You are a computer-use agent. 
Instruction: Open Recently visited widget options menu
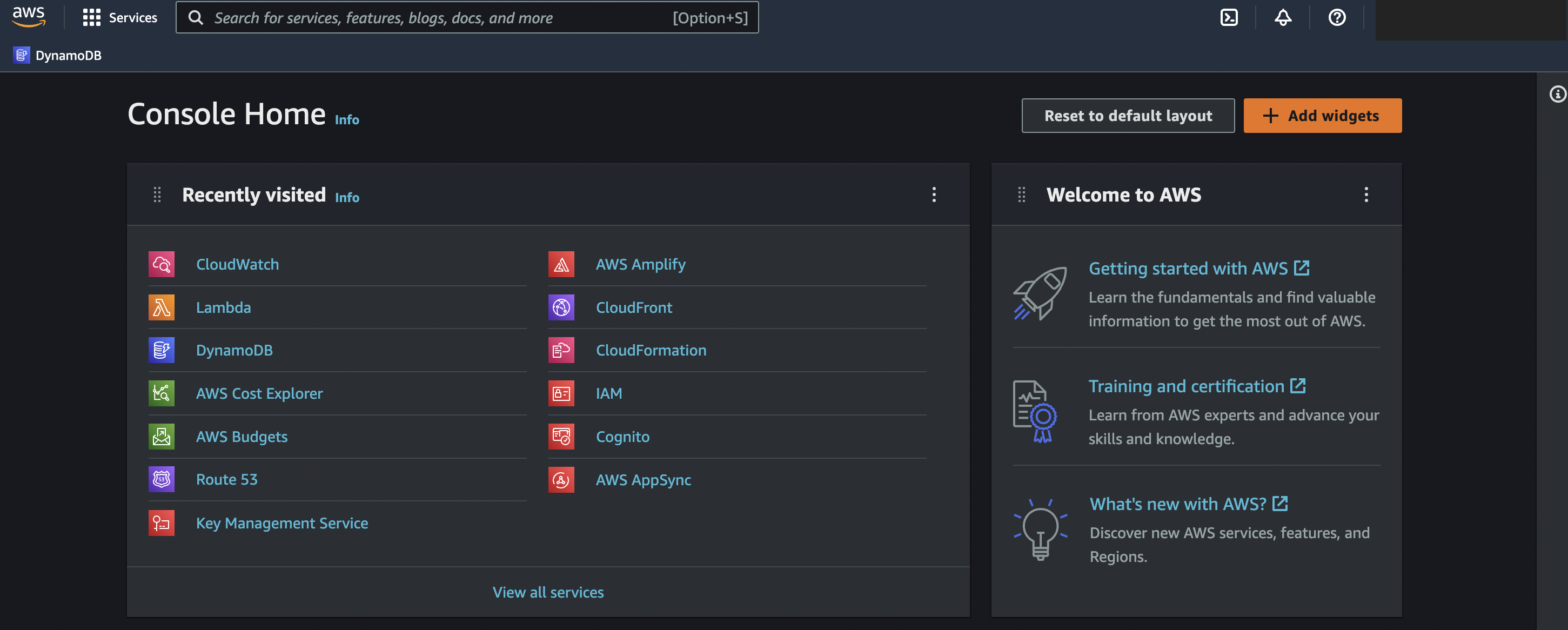click(x=934, y=195)
